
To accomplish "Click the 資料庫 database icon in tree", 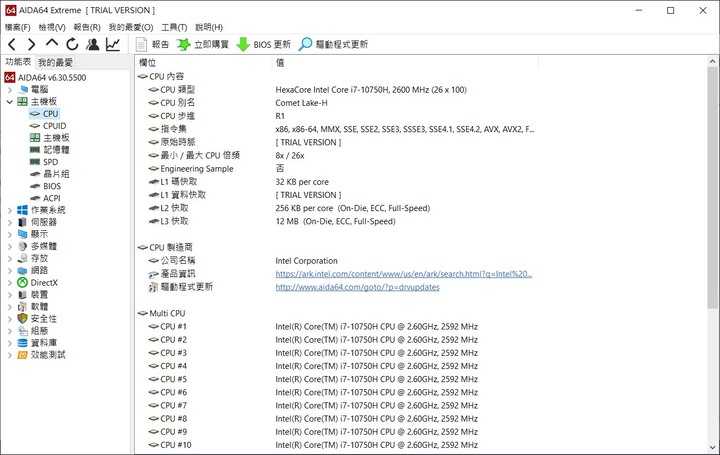I will (22, 343).
